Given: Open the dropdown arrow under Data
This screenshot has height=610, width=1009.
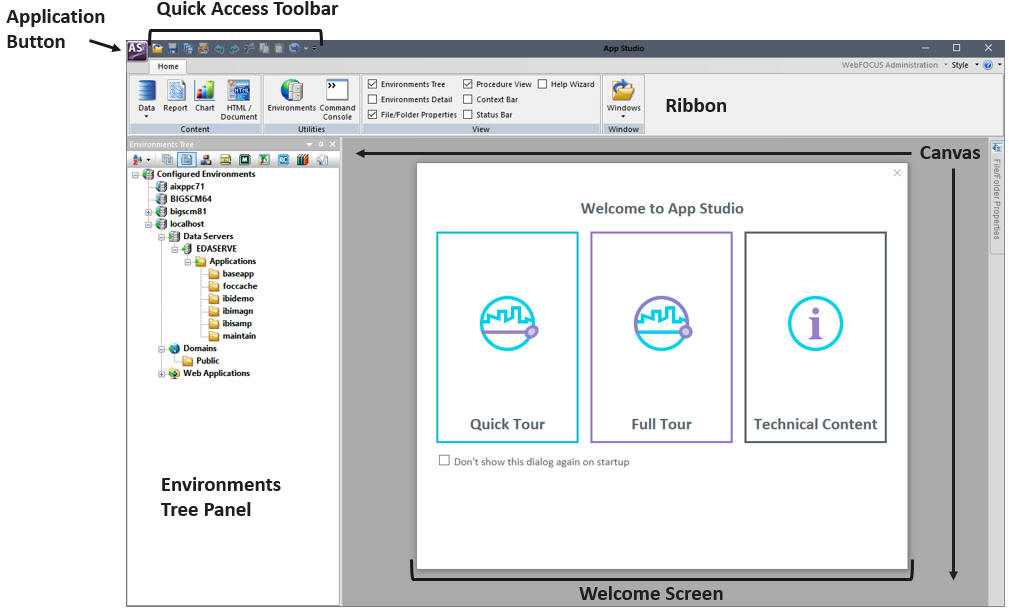Looking at the screenshot, I should pos(147,116).
